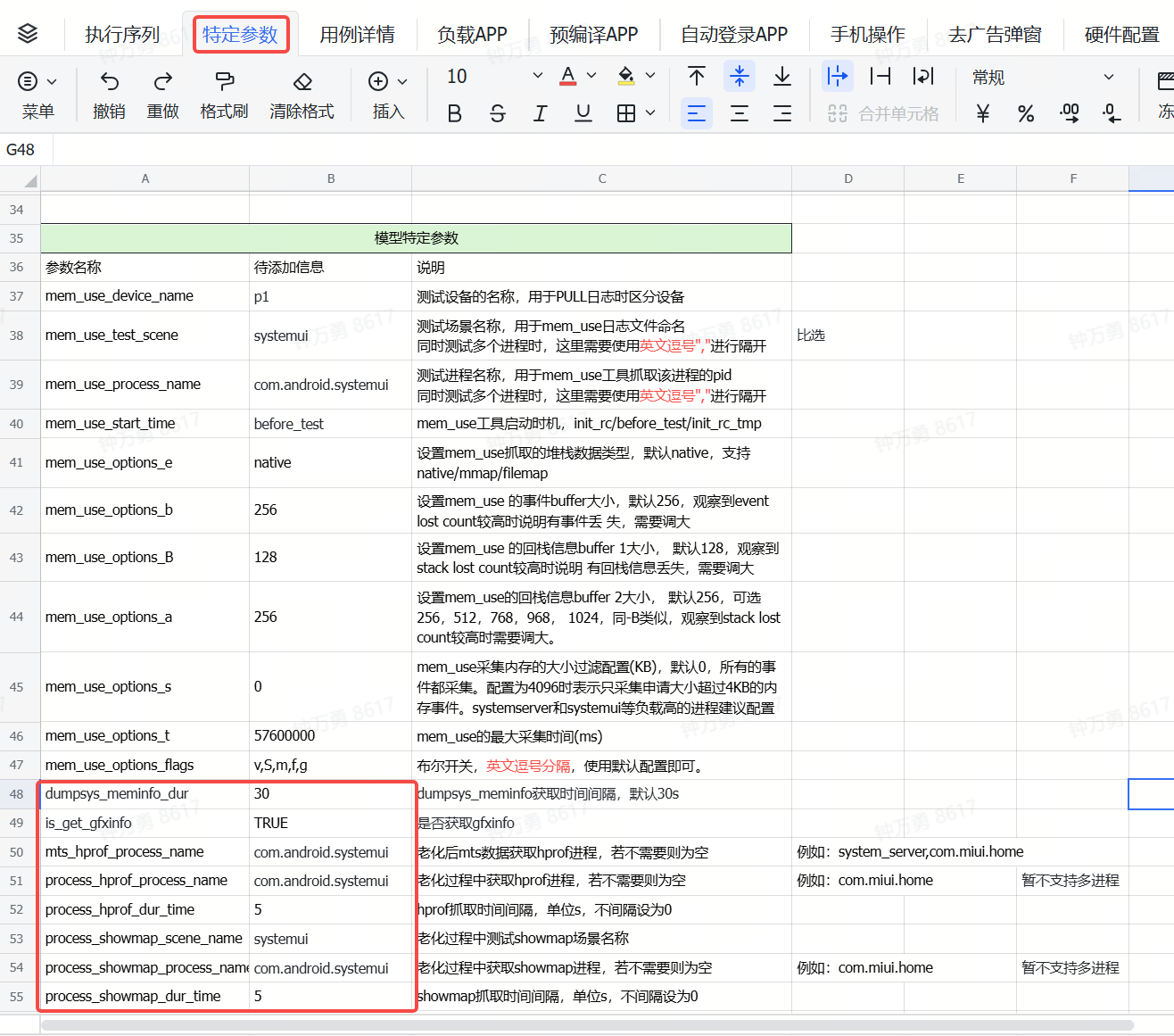Select the is_get_gfxinfo cell
Image resolution: width=1174 pixels, height=1036 pixels.
pyautogui.click(x=145, y=823)
